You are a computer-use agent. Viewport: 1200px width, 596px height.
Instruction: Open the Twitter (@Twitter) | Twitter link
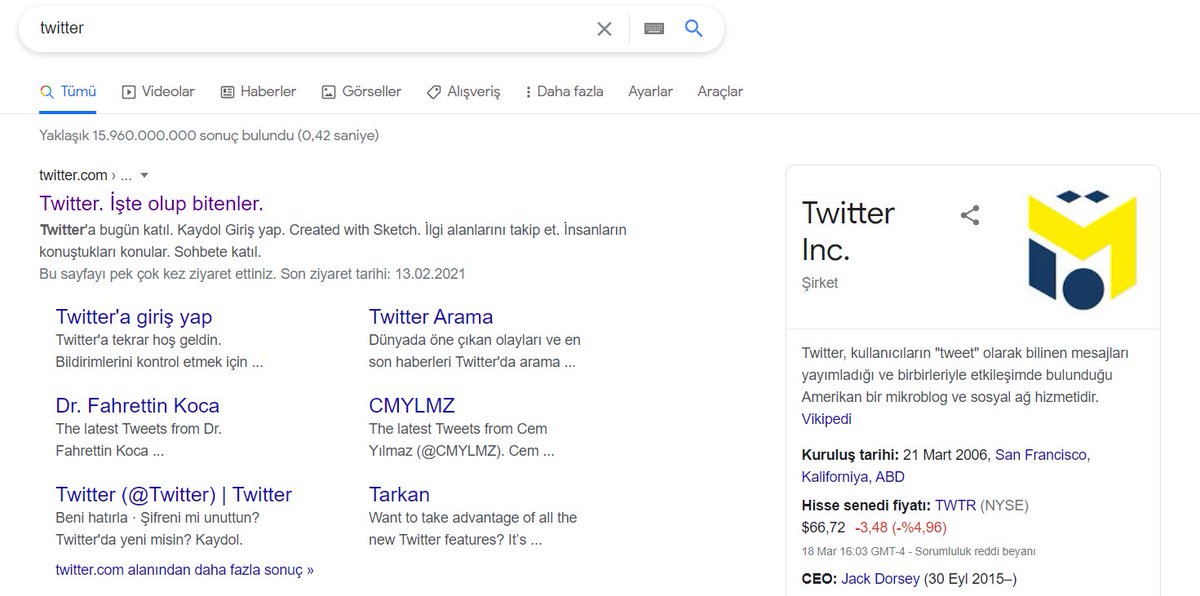pos(174,494)
